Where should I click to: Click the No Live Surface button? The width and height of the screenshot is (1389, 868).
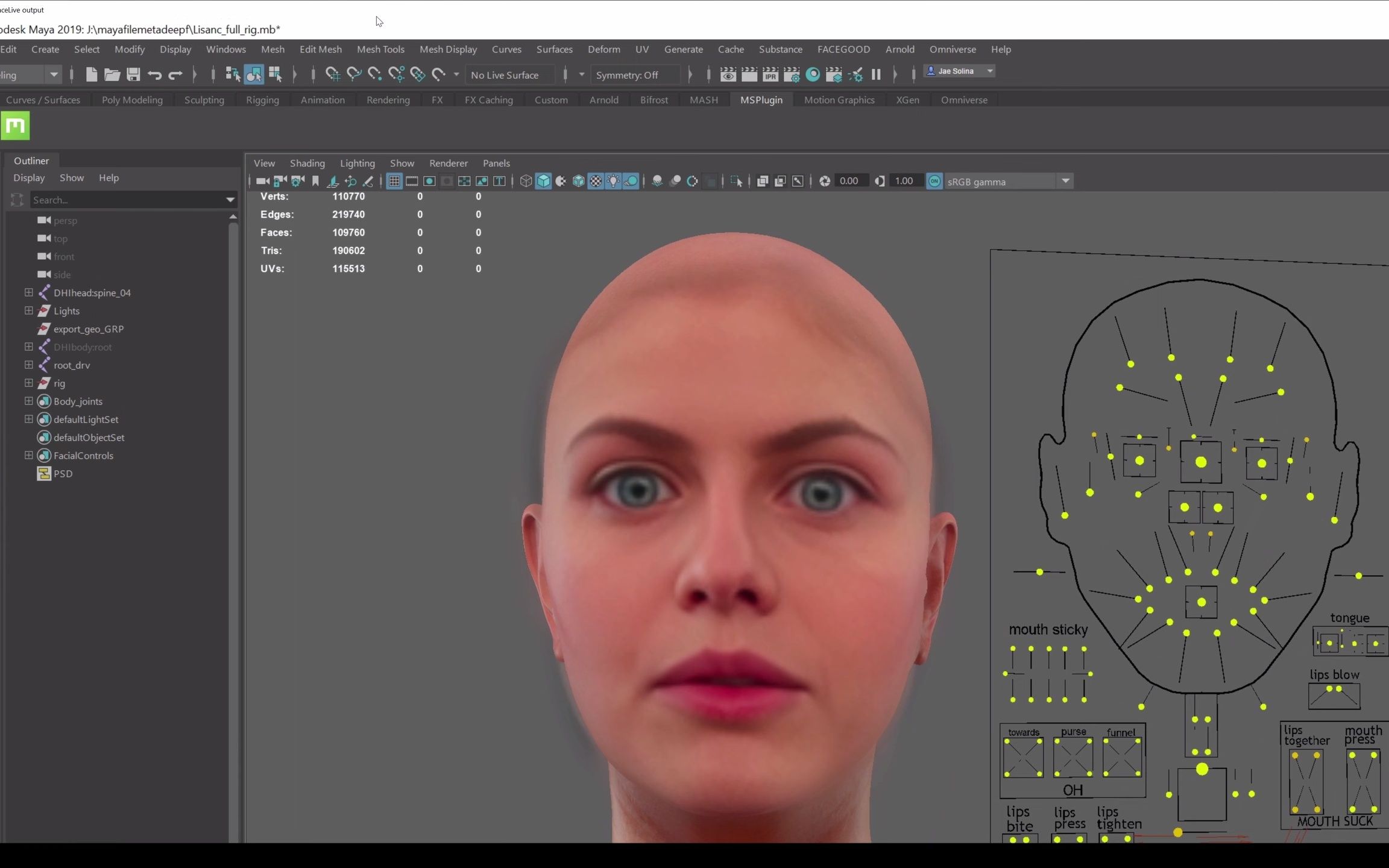click(x=508, y=74)
